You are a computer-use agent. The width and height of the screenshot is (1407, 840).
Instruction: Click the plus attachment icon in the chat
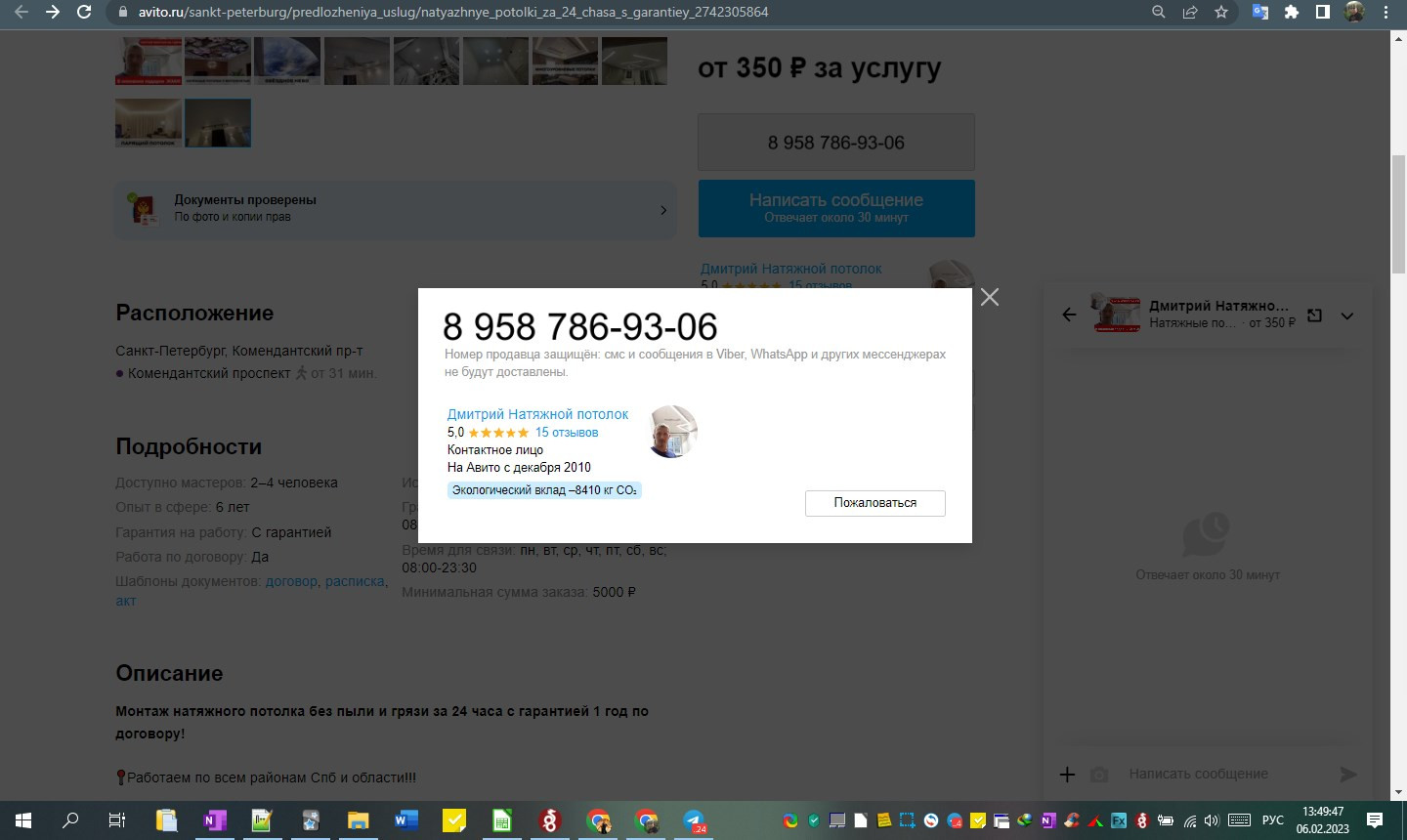(1067, 774)
